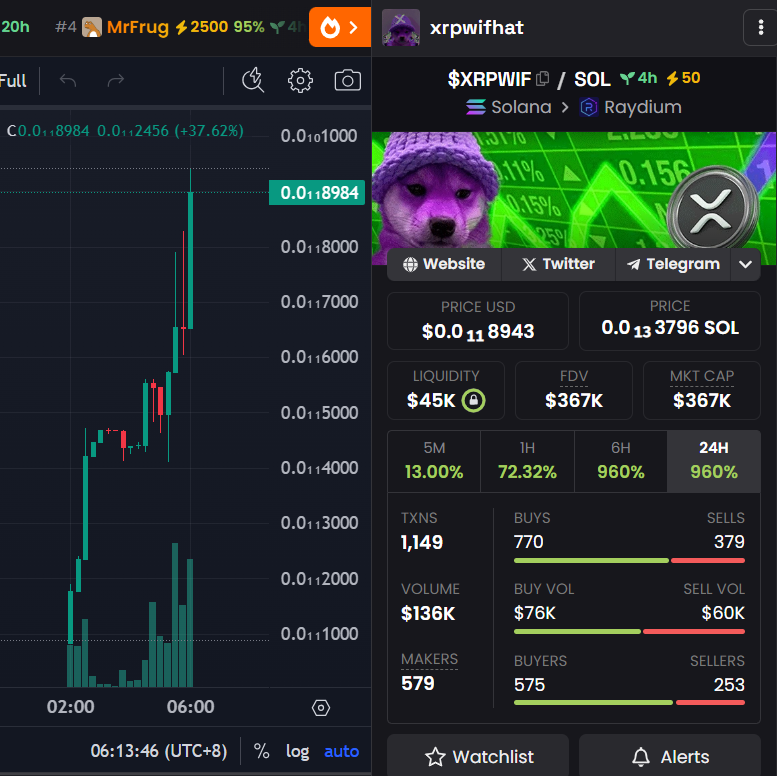Select the 24H timeframe tab
Screen dimensions: 777x776
click(x=714, y=461)
